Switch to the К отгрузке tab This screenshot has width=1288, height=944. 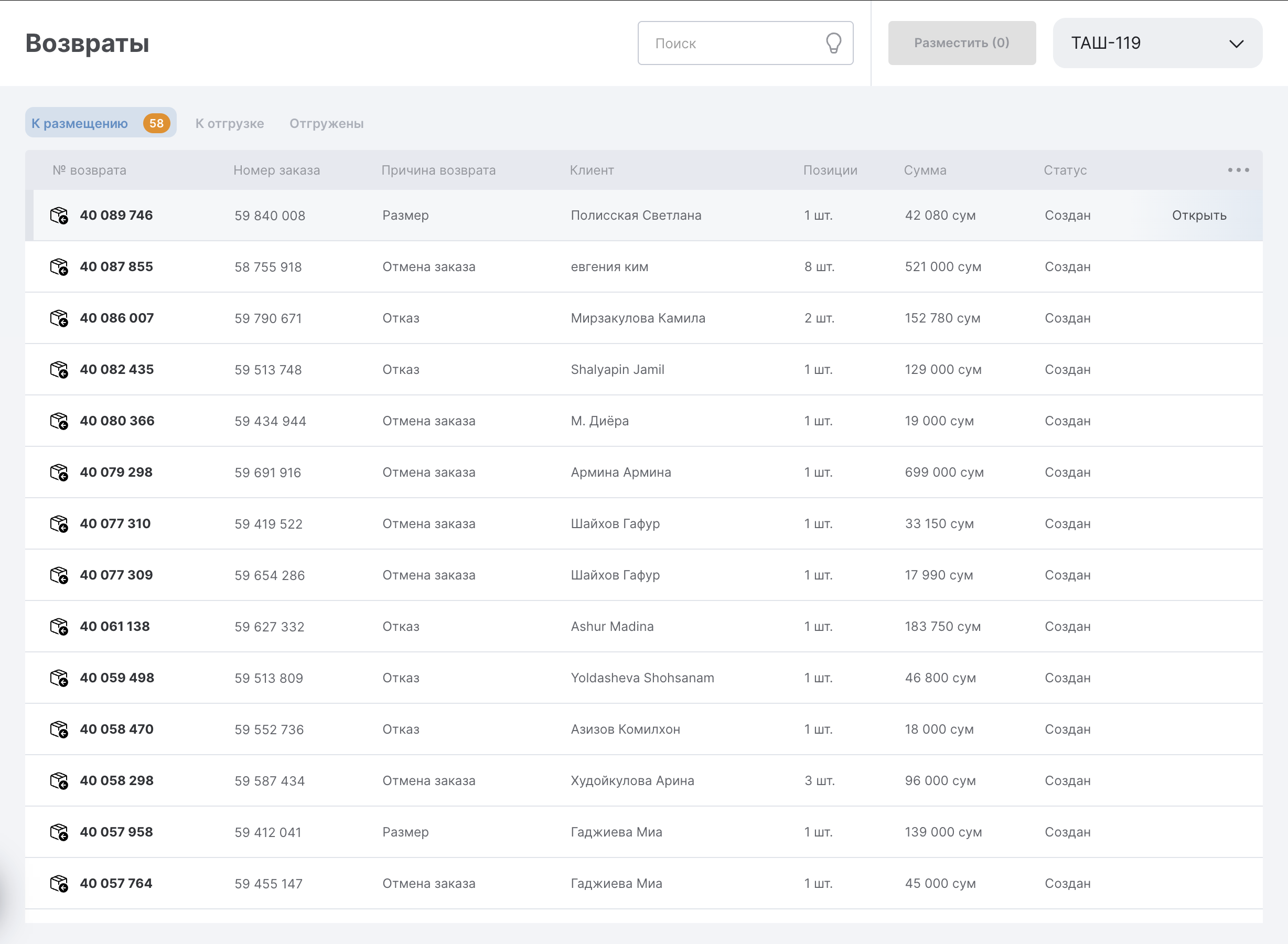tap(230, 123)
